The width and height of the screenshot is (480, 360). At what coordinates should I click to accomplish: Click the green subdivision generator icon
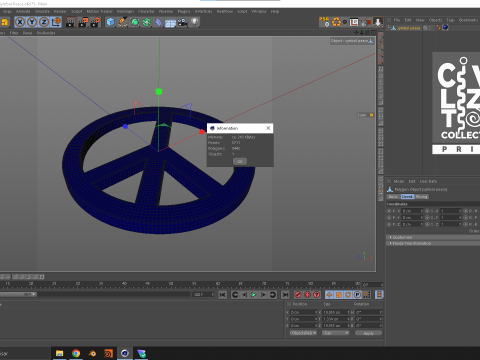[x=135, y=22]
